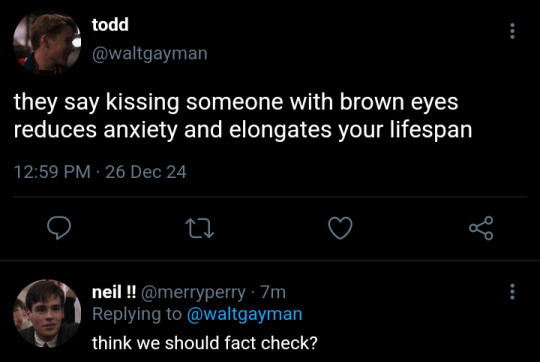
Task: Click the display name neil !!
Action: 114,292
